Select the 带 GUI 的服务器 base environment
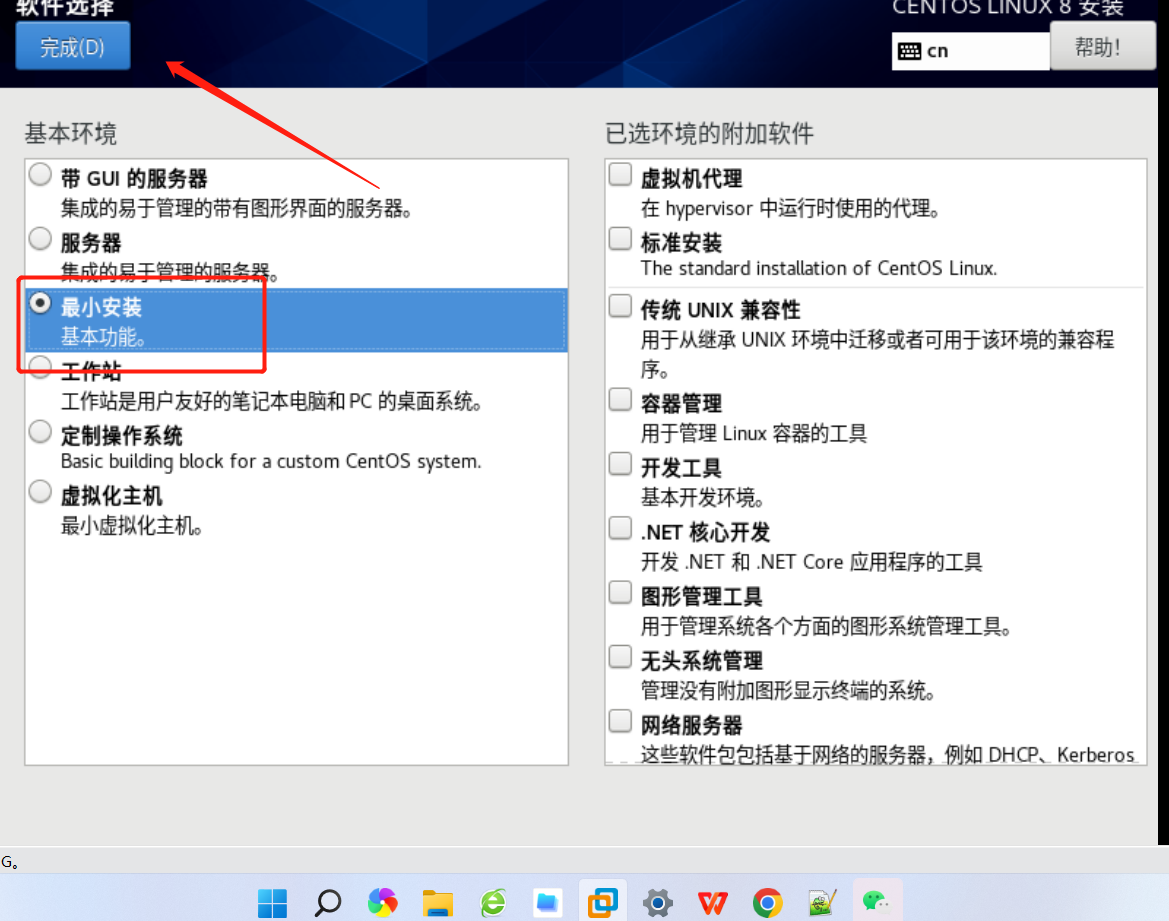 40,173
